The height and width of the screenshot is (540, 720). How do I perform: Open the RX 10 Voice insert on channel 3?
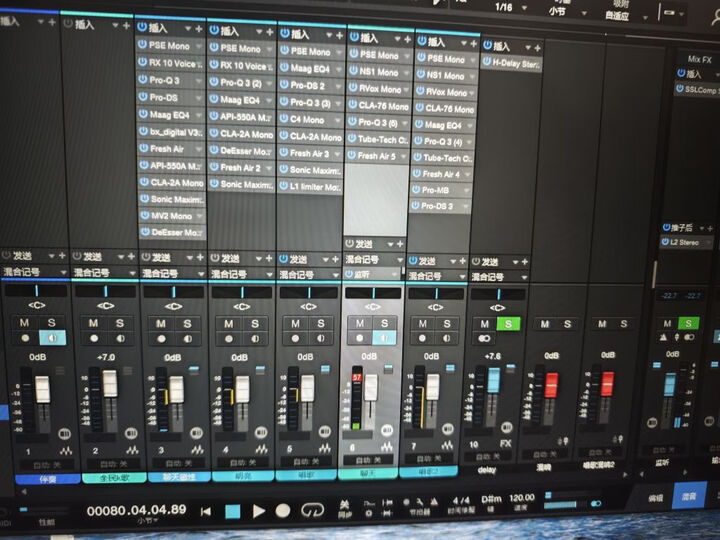(171, 63)
